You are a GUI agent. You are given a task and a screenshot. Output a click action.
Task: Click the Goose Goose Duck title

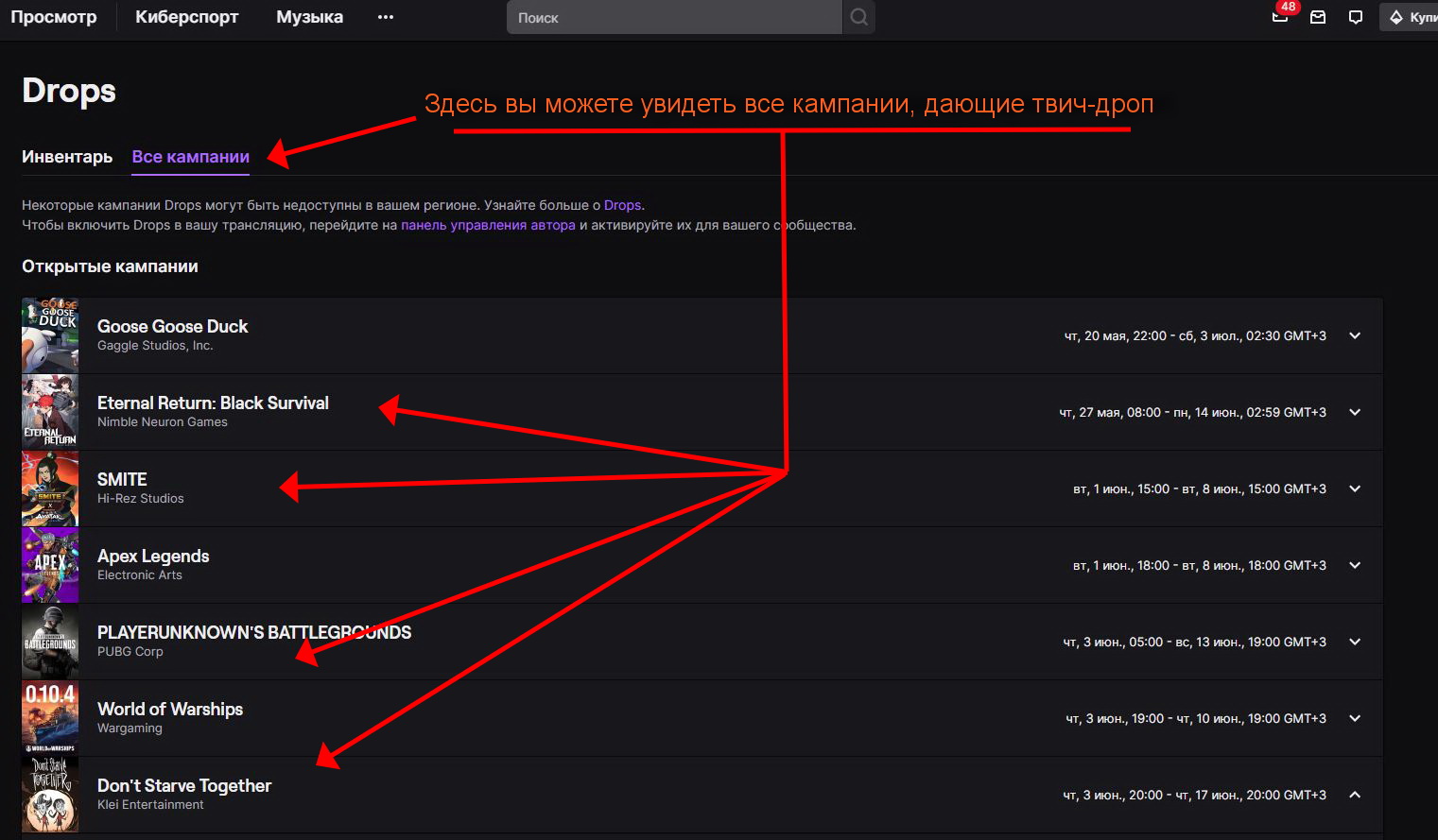(x=172, y=326)
